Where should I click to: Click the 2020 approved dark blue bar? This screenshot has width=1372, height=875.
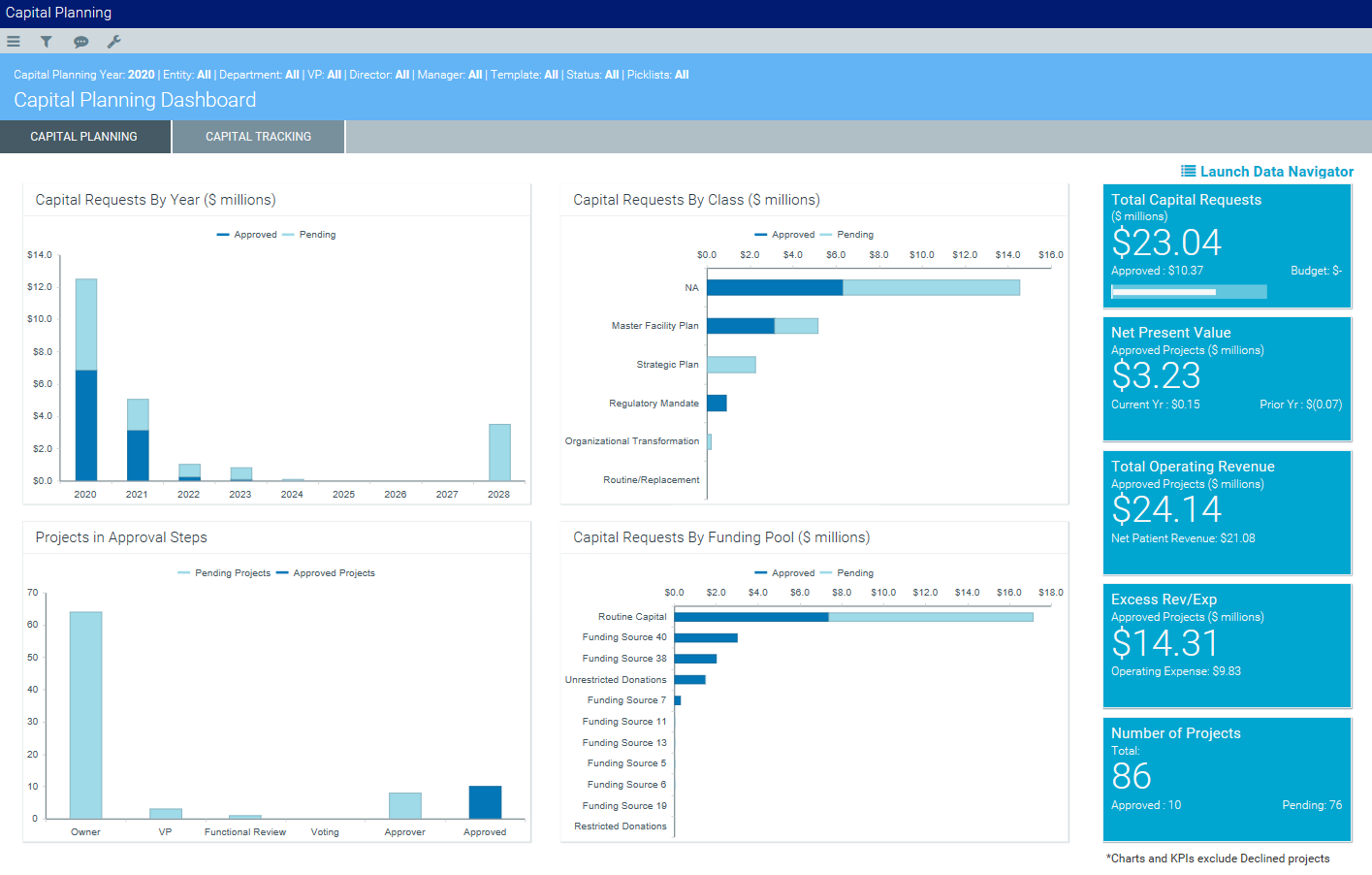tap(86, 425)
